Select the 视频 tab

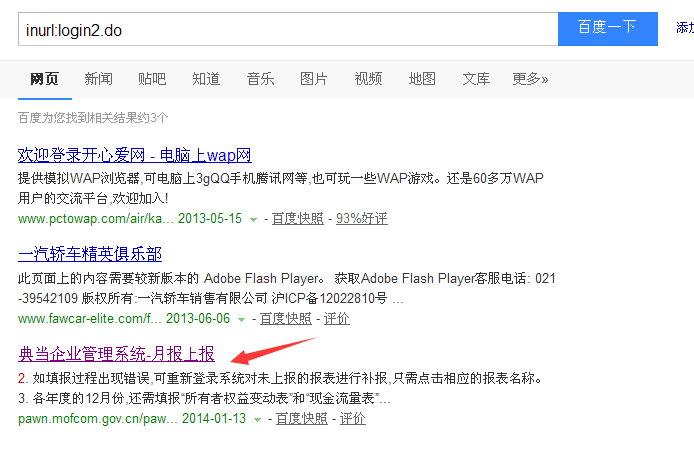click(x=368, y=79)
